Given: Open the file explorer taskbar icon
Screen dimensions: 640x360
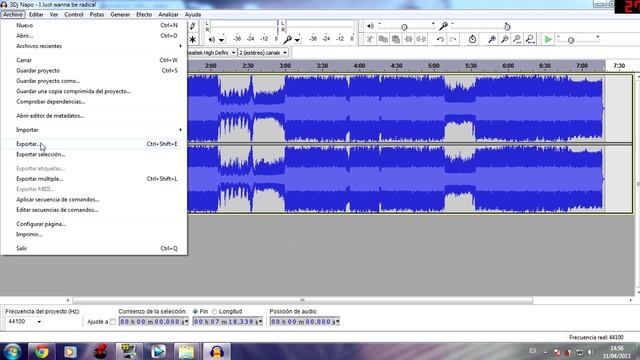Looking at the screenshot, I should coord(186,351).
